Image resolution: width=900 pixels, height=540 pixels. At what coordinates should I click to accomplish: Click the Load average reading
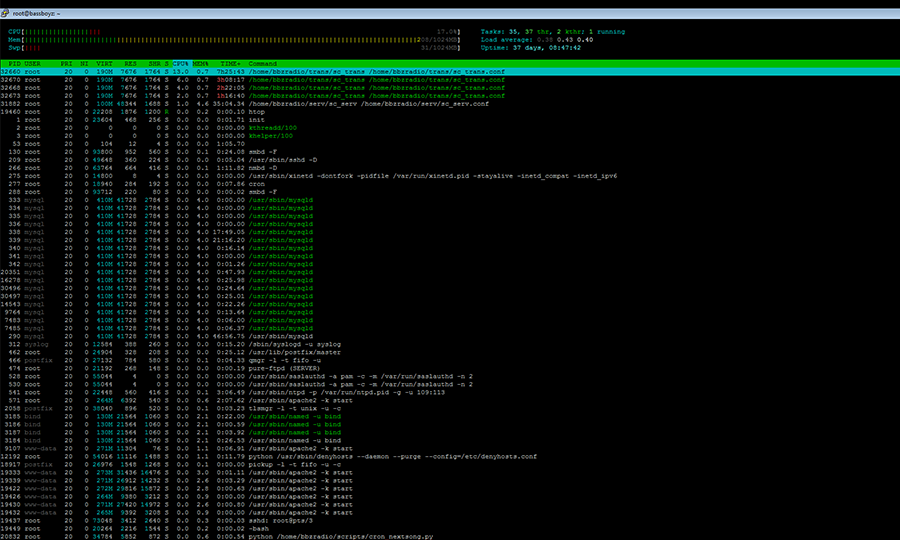(537, 40)
